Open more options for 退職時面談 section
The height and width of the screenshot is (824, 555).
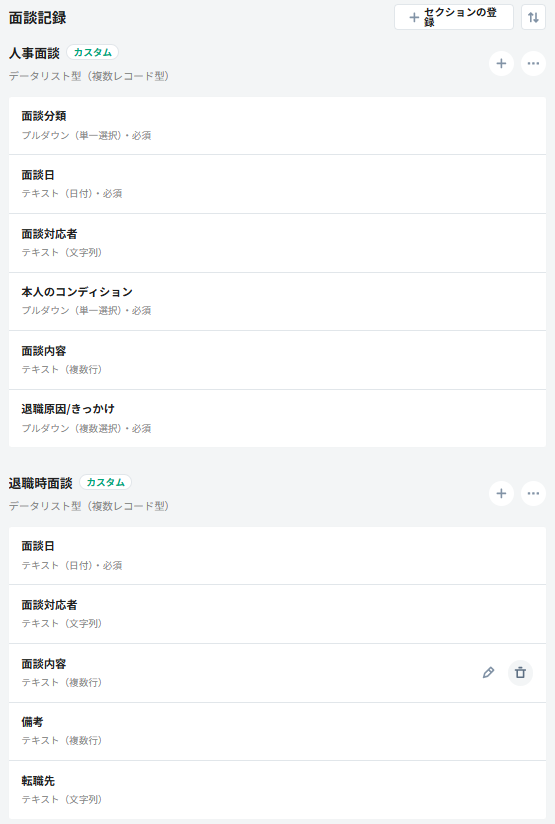(x=533, y=493)
